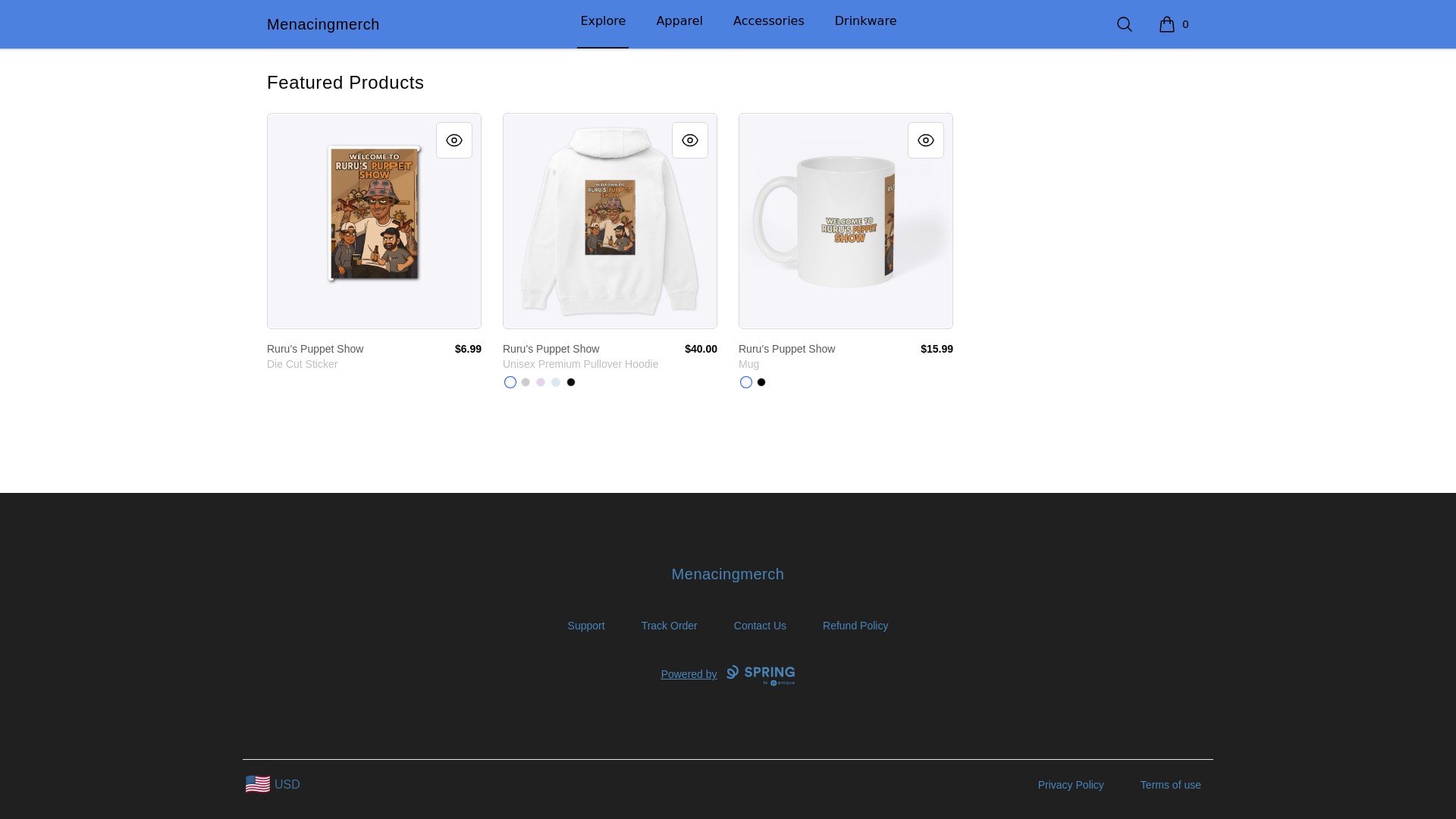Select lavender color swatch for hoodie
Viewport: 1456px width, 819px height.
541,382
